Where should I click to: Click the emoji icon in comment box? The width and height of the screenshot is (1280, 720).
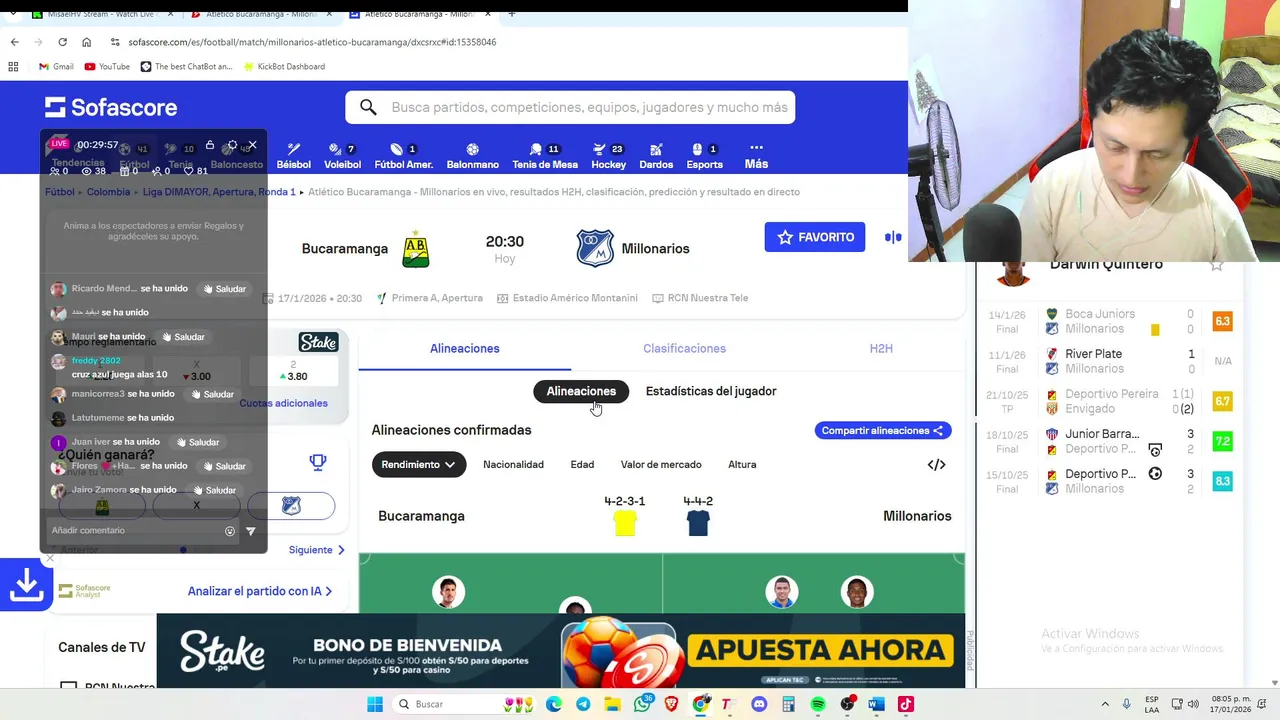(x=230, y=531)
